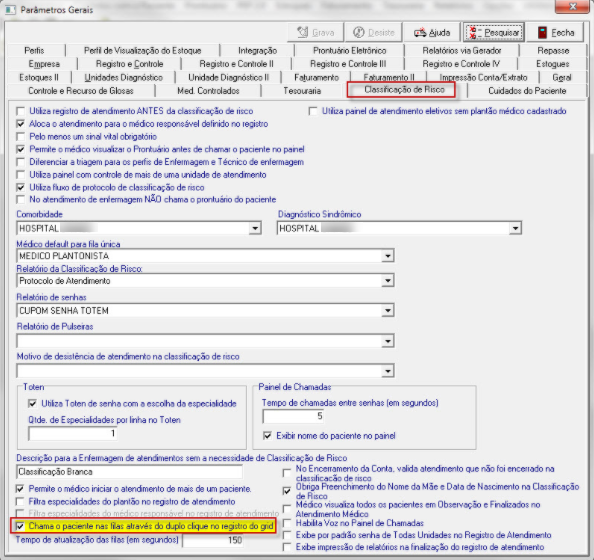Expand the Relatório de senhas dropdown
The width and height of the screenshot is (594, 560).
point(388,311)
